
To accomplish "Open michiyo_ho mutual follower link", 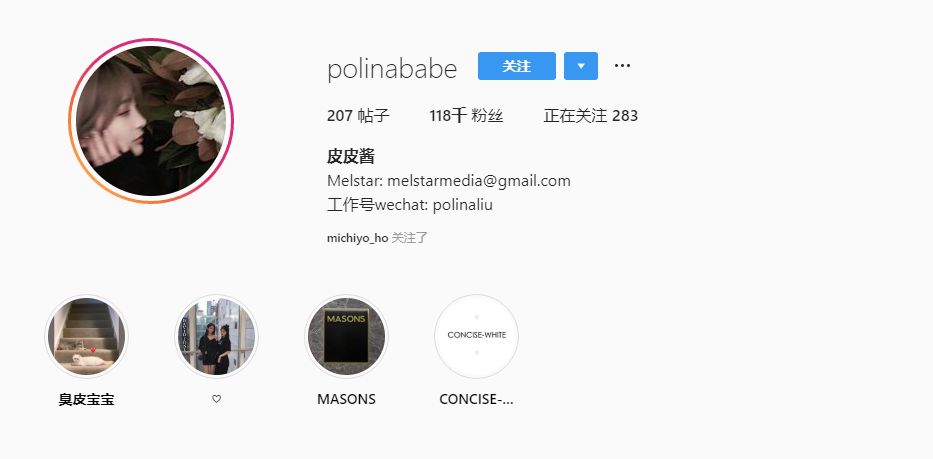I will tap(358, 238).
